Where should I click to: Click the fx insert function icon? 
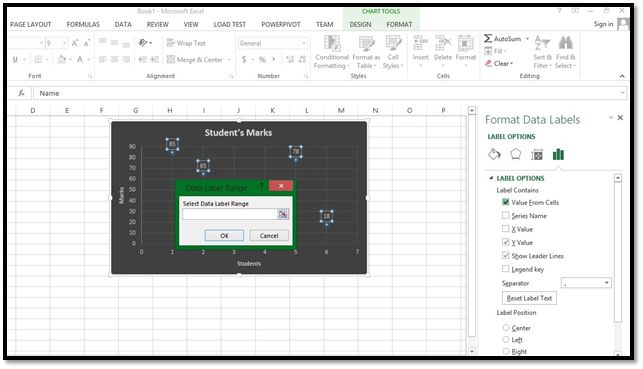[21, 93]
